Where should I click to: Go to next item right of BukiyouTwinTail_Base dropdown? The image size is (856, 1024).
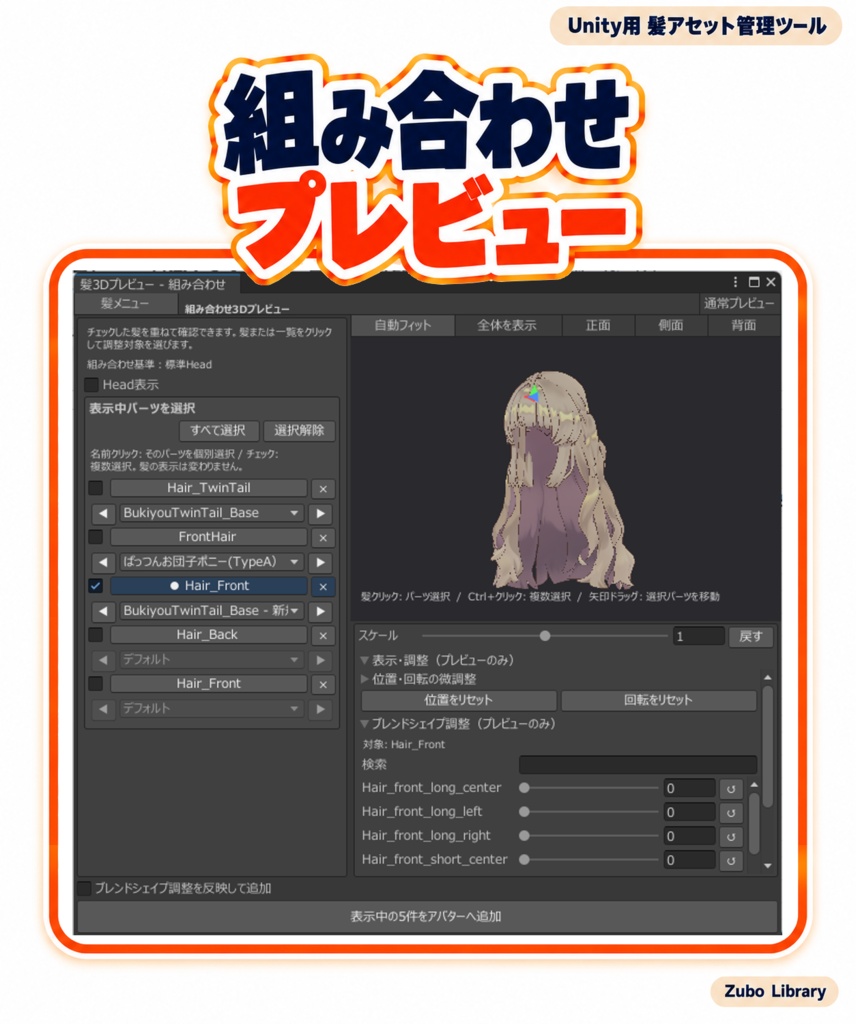point(321,513)
